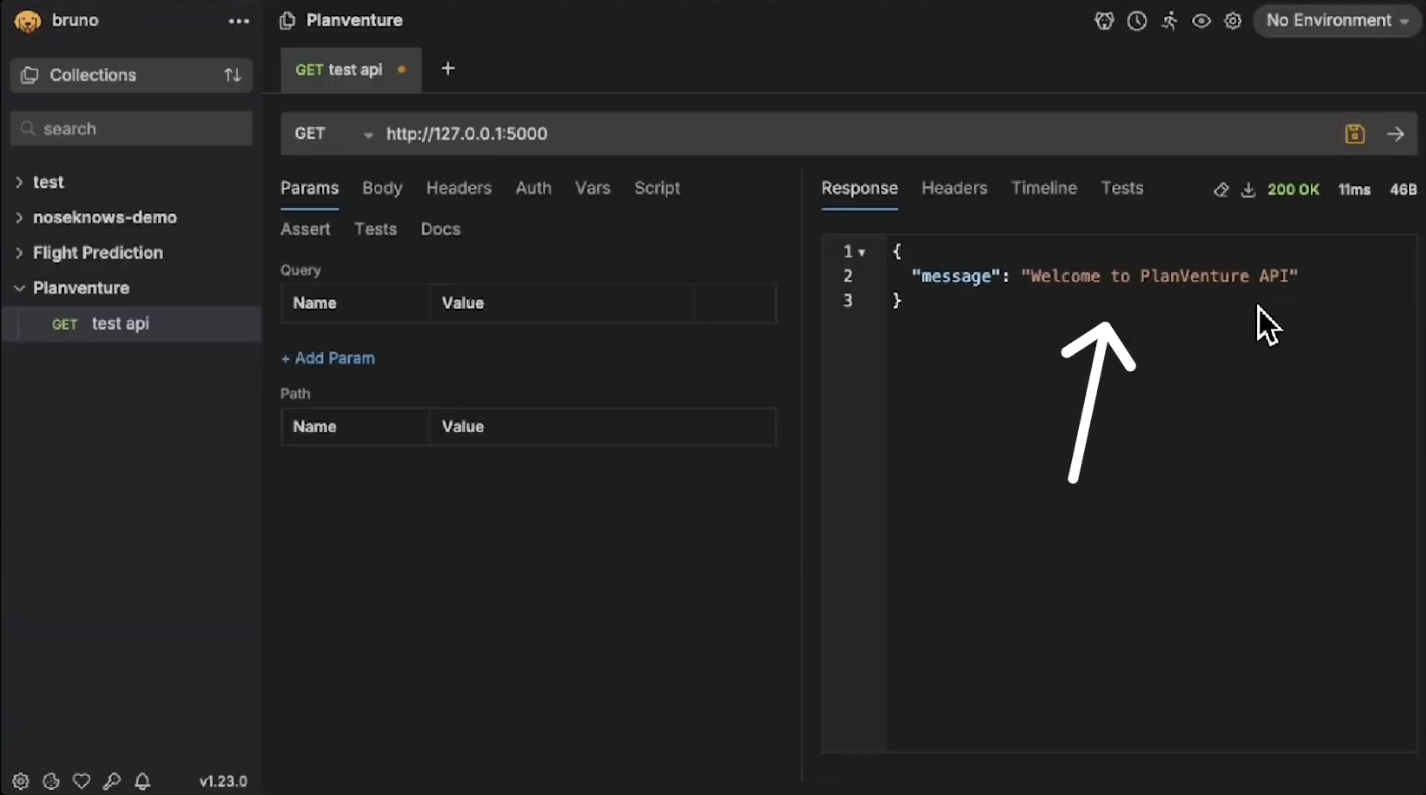Open notifications via the bell icon

[x=143, y=781]
